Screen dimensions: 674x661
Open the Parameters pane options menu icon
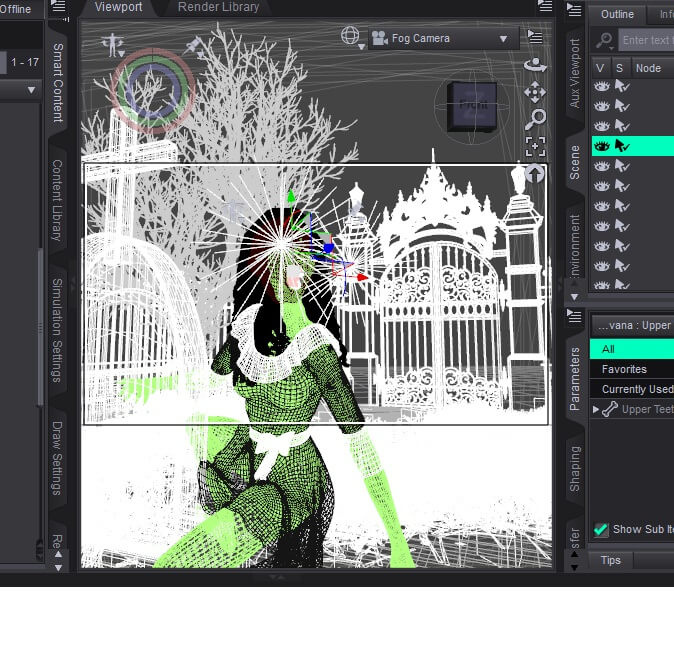(574, 316)
